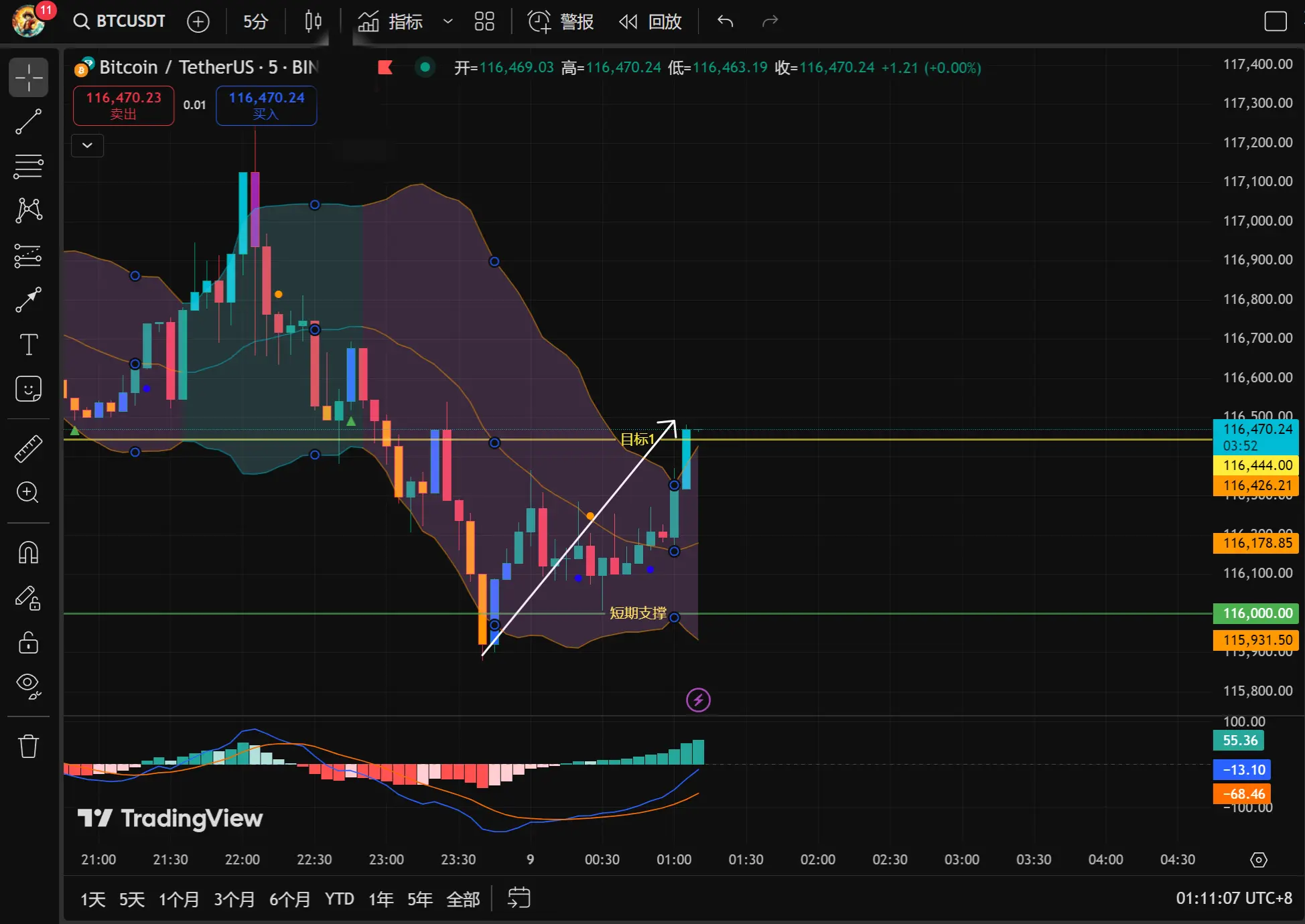The height and width of the screenshot is (924, 1305).
Task: Select the 5年 date range
Action: [420, 899]
